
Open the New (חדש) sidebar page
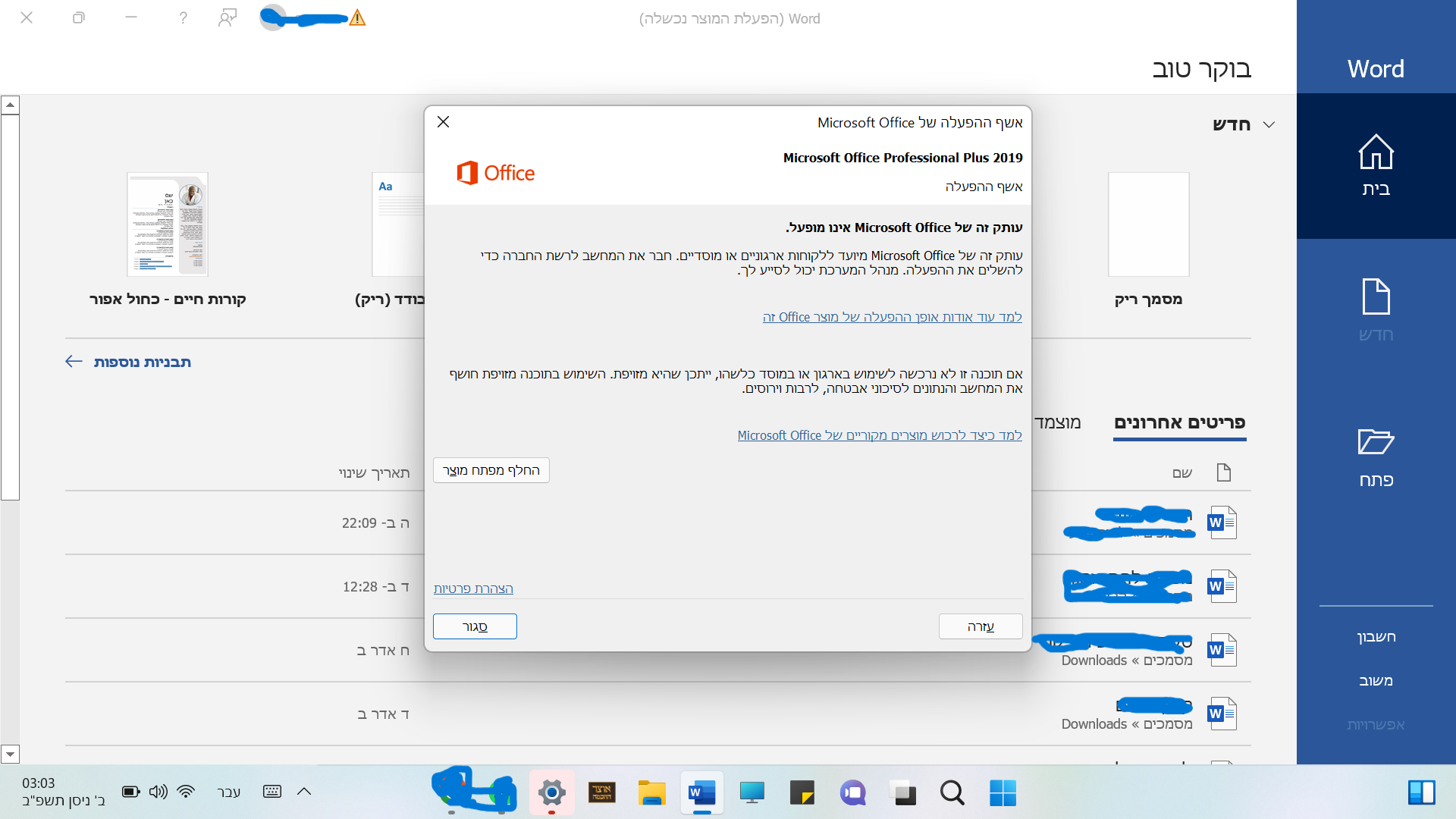click(x=1376, y=310)
